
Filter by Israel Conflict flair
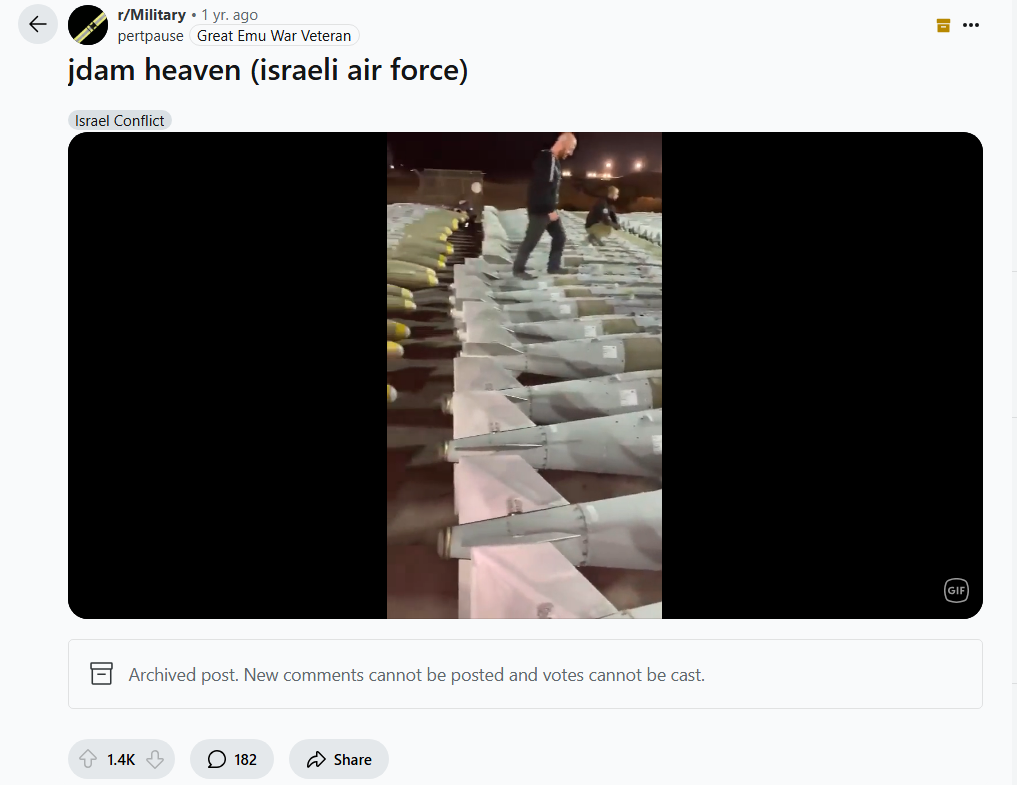(x=119, y=121)
